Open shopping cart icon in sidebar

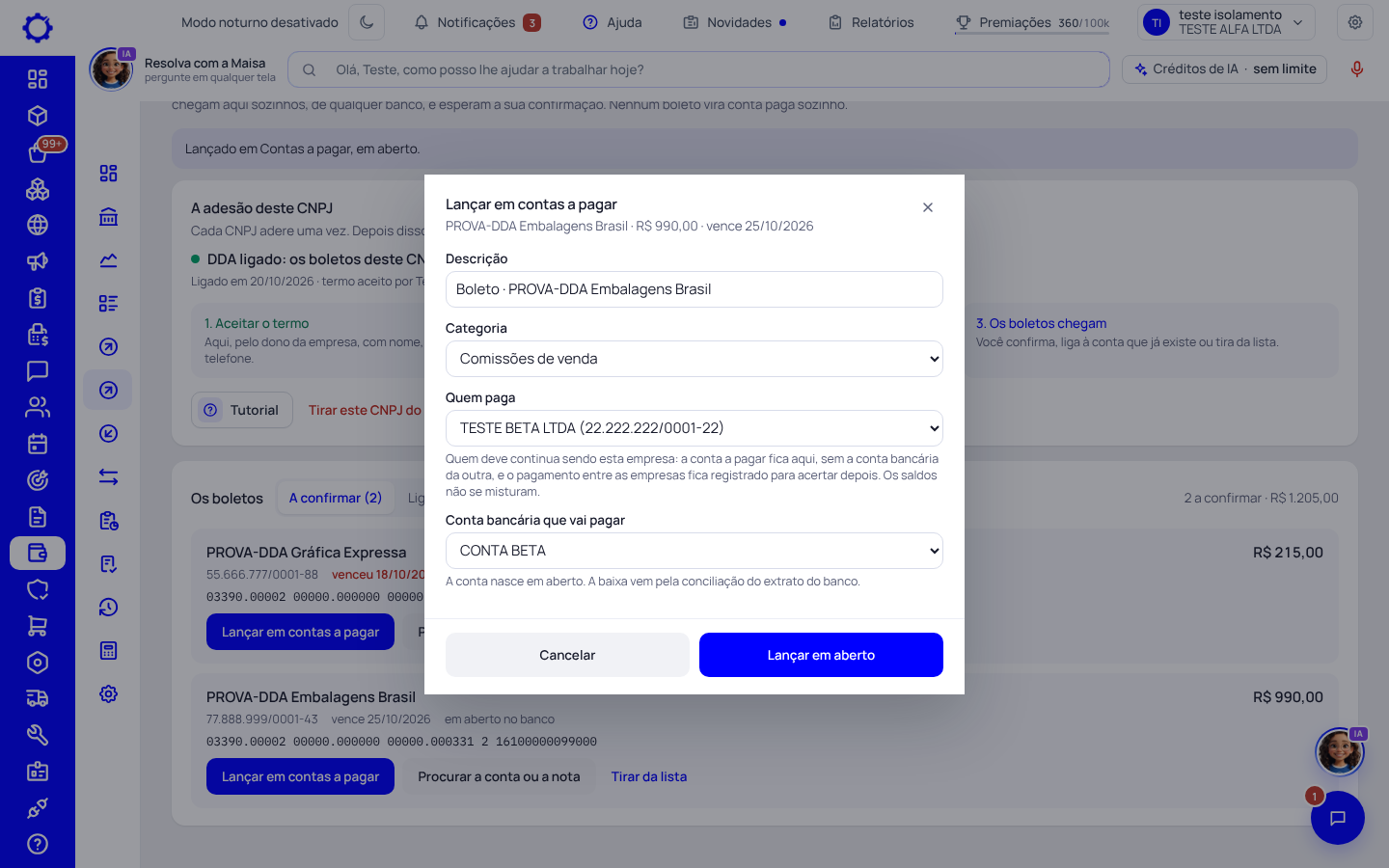[x=38, y=626]
